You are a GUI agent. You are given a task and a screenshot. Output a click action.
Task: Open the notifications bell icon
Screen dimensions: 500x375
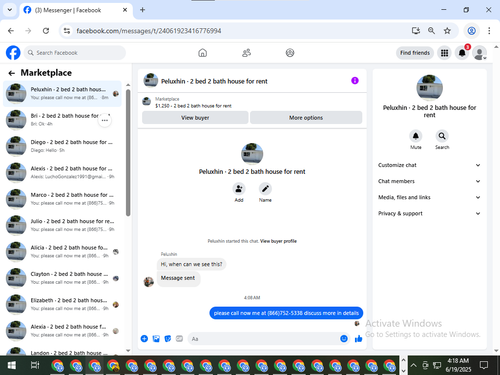point(462,53)
